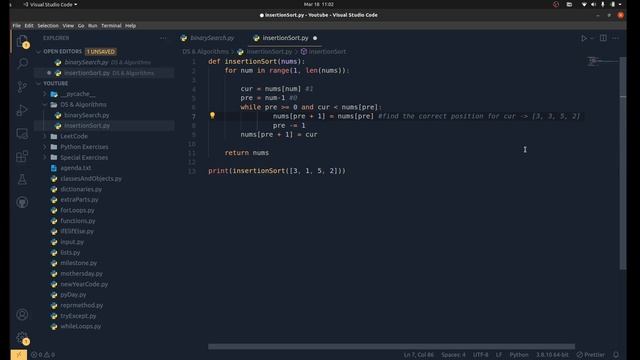
Task: Split the editor to the right
Action: click(x=603, y=38)
